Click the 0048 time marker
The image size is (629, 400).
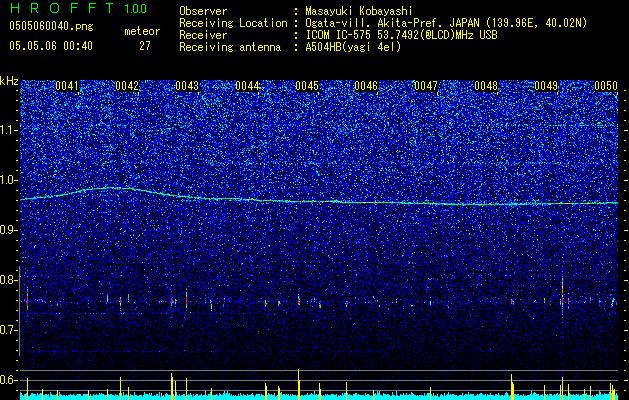[486, 86]
